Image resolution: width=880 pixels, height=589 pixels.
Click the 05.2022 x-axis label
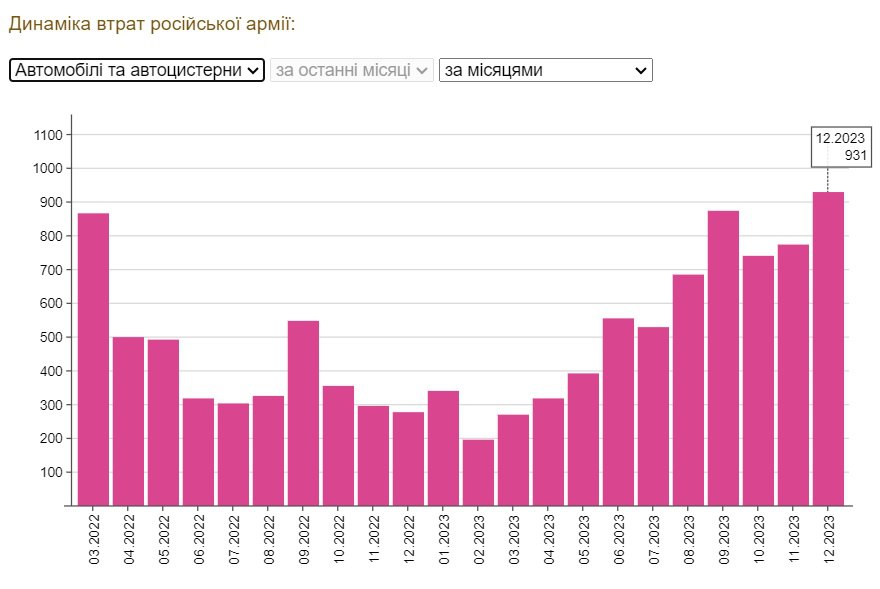tap(164, 542)
